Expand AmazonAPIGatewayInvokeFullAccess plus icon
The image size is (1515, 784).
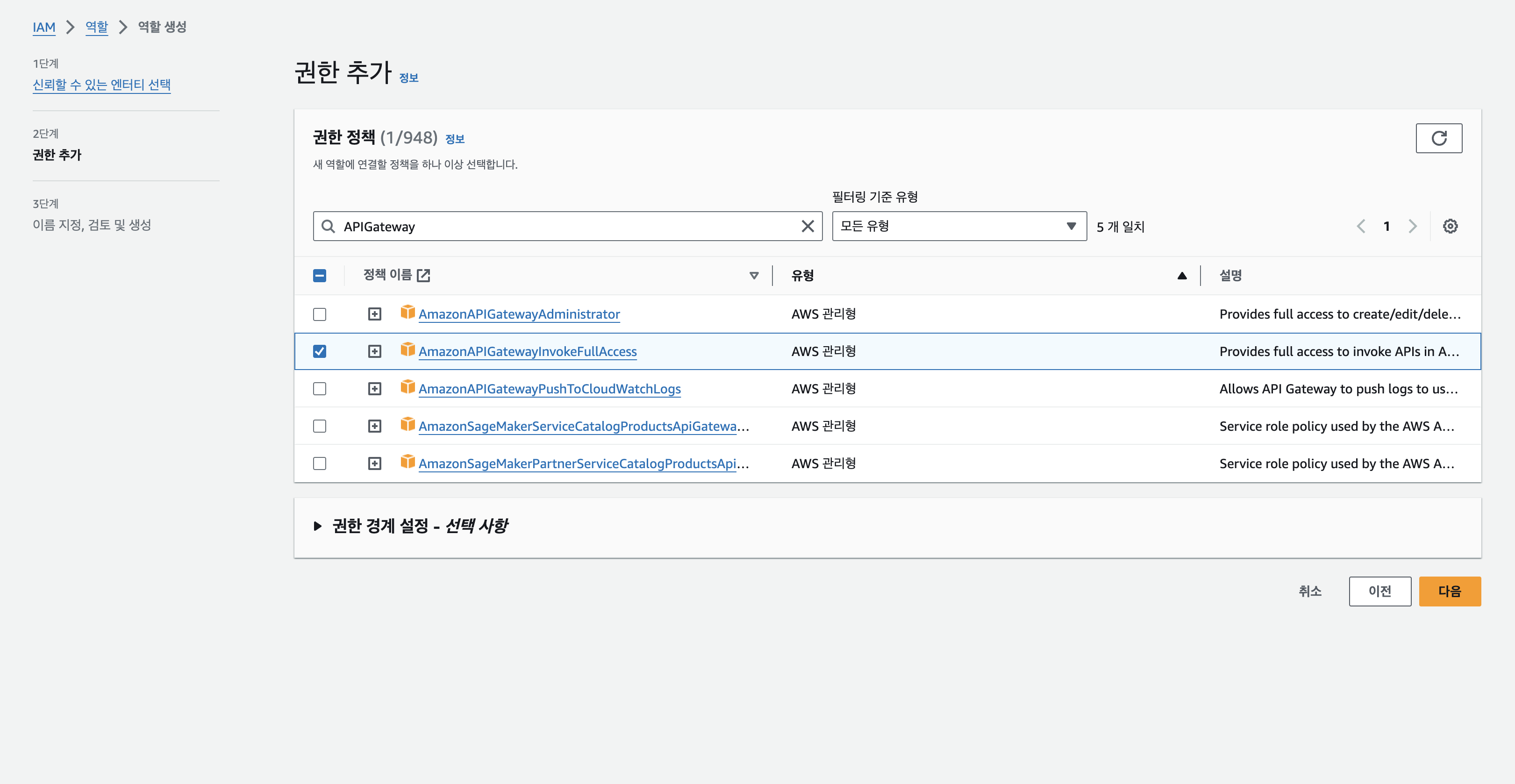pyautogui.click(x=374, y=351)
